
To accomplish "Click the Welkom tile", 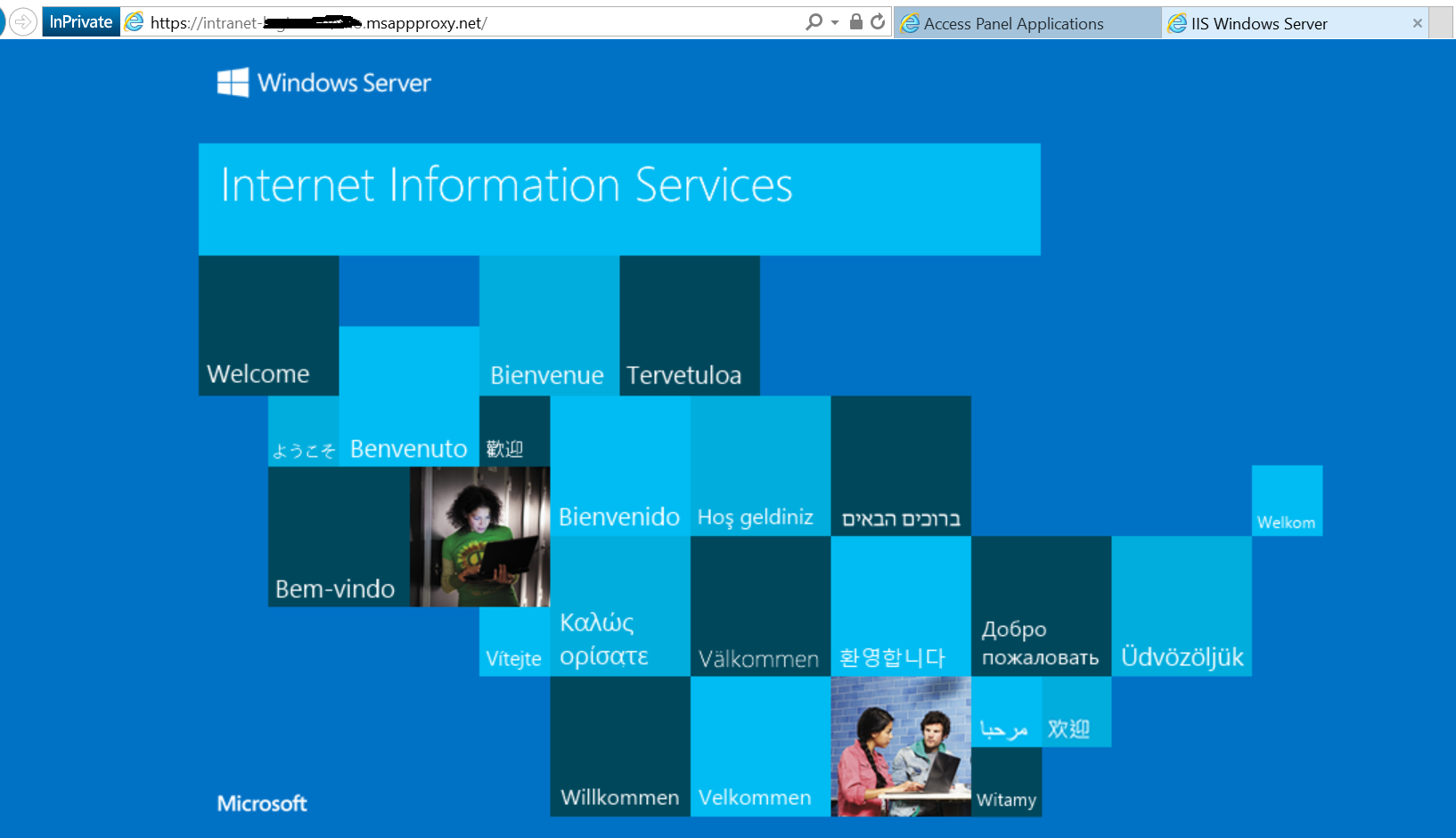I will pos(1287,500).
